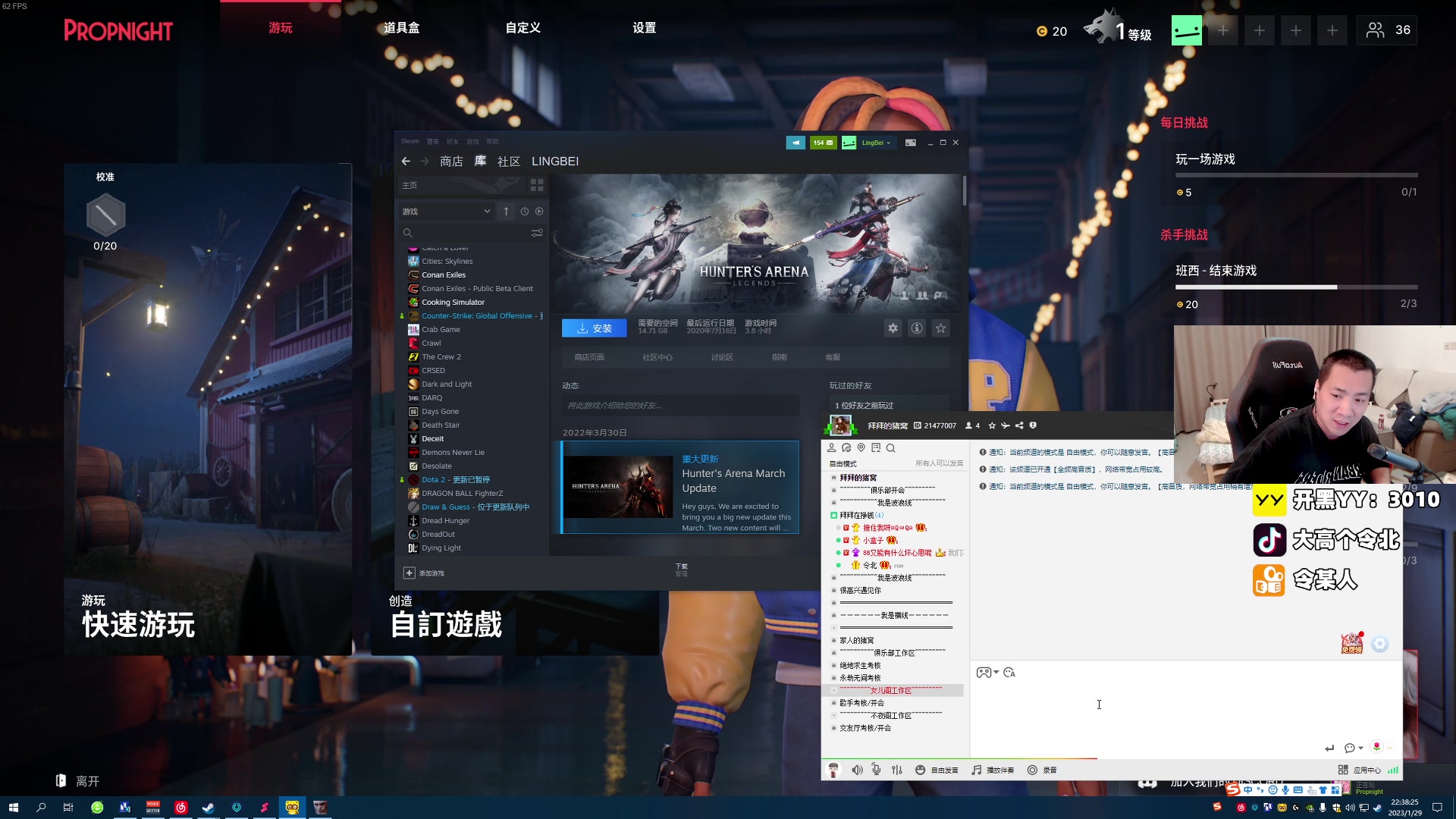Click YY send enter-arrow icon
This screenshot has height=819, width=1456.
[1329, 748]
